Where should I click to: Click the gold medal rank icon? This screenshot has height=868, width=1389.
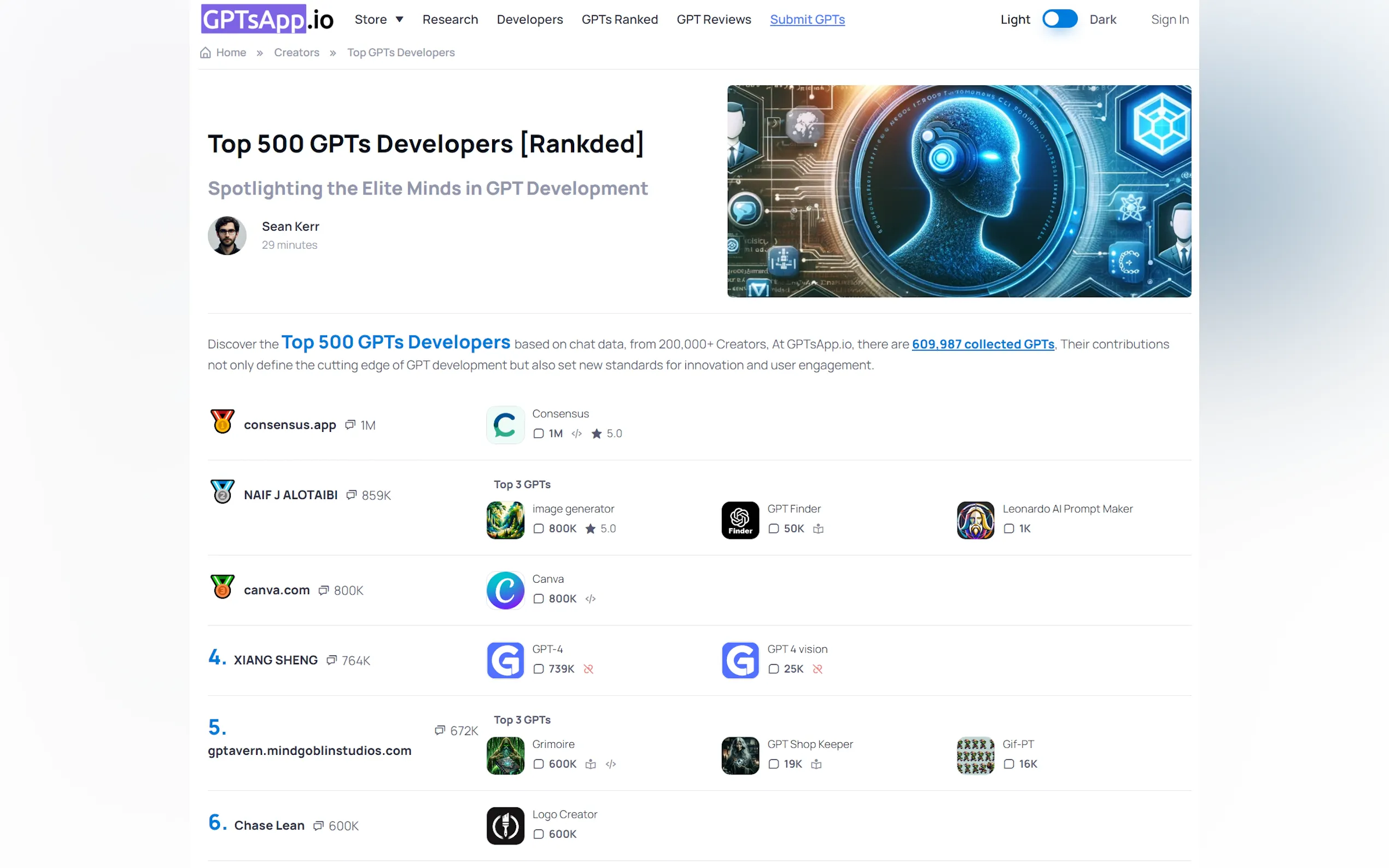[222, 421]
